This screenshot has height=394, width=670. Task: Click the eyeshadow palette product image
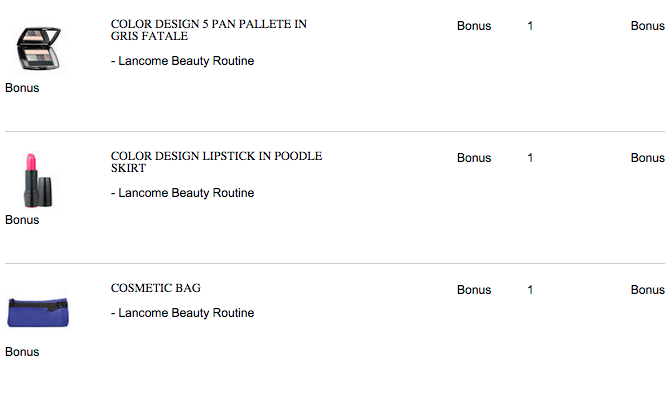pyautogui.click(x=38, y=48)
